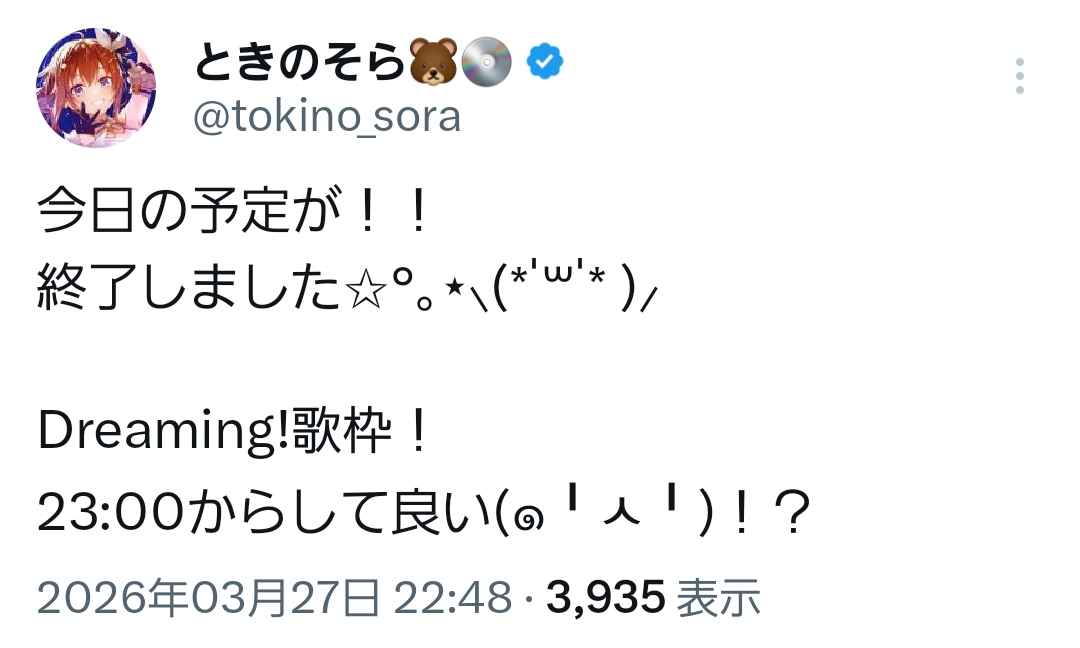Click the ！？ punctuation ending the tweet
The width and height of the screenshot is (1080, 648).
(770, 514)
